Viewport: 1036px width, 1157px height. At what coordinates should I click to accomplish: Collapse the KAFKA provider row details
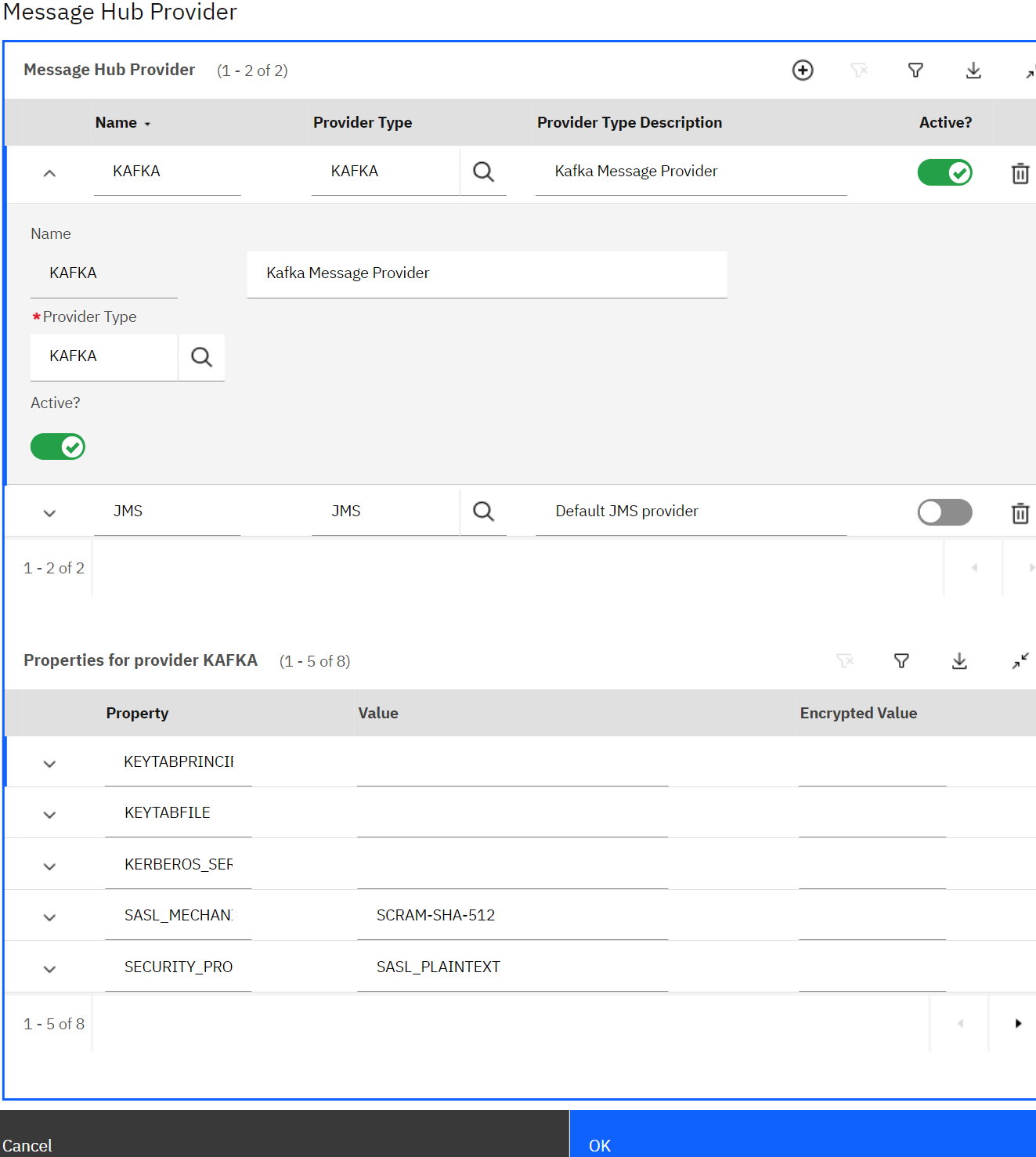click(49, 173)
